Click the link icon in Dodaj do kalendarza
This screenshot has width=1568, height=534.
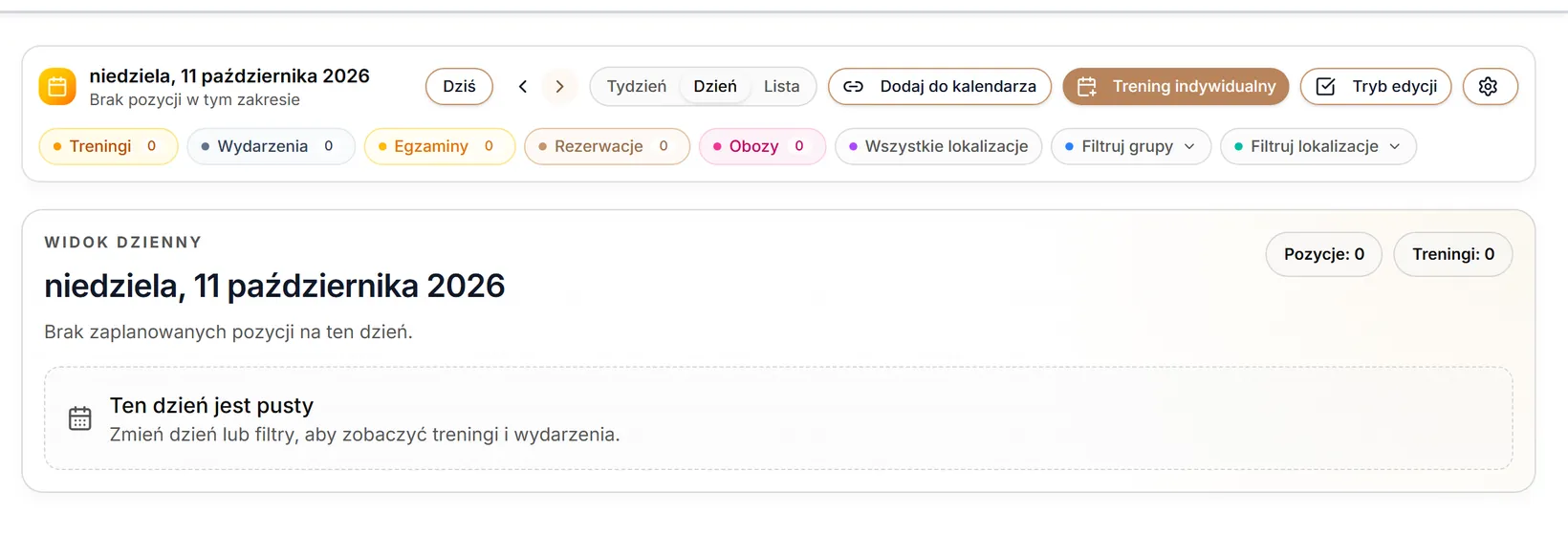click(x=854, y=87)
